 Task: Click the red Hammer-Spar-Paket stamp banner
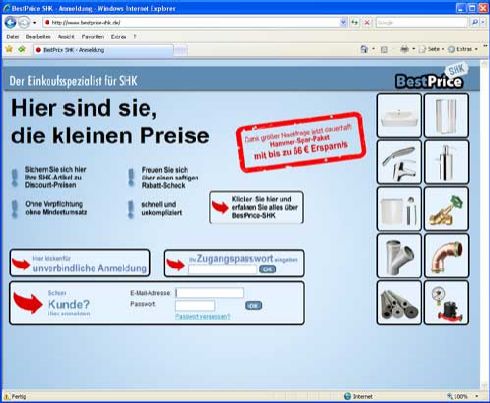click(x=301, y=142)
